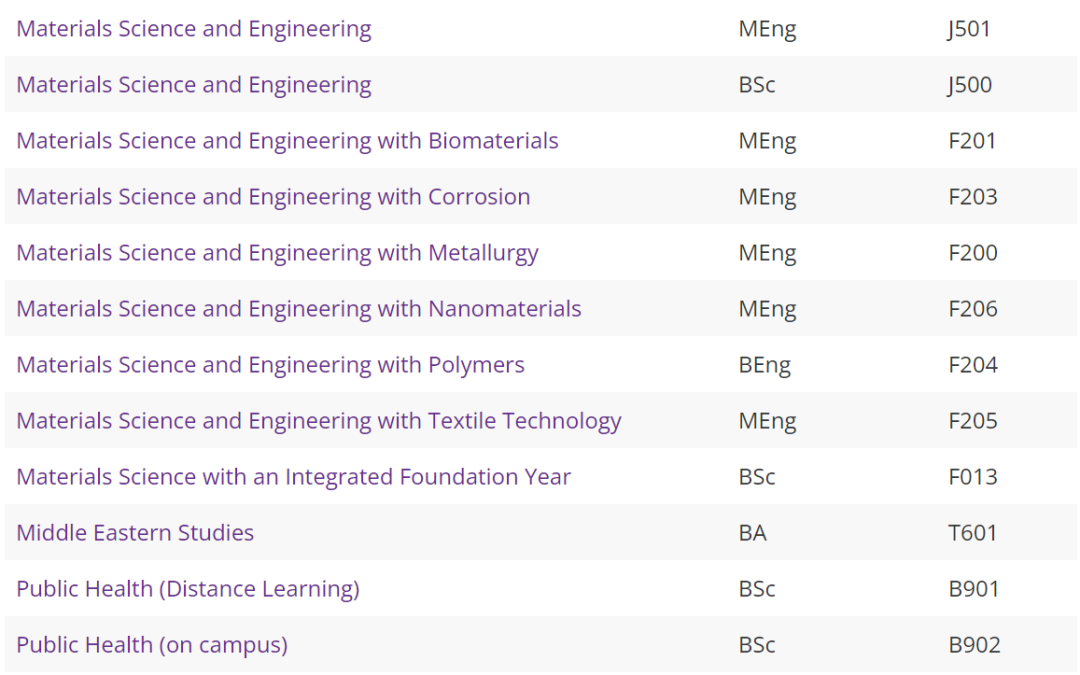1080x675 pixels.
Task: Open Materials Science and Engineering with Biomaterials
Action: (287, 141)
